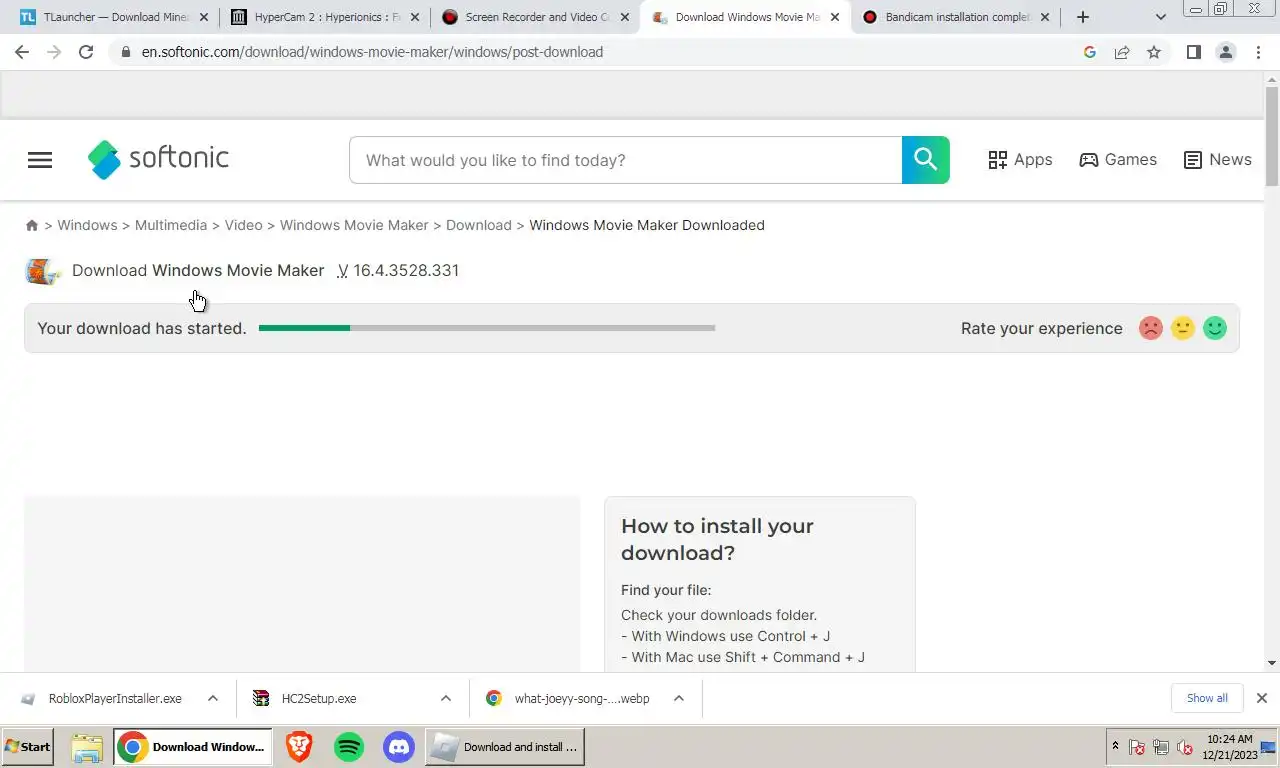Click the muted volume tray icon
Viewport: 1280px width, 768px height.
coord(1185,747)
